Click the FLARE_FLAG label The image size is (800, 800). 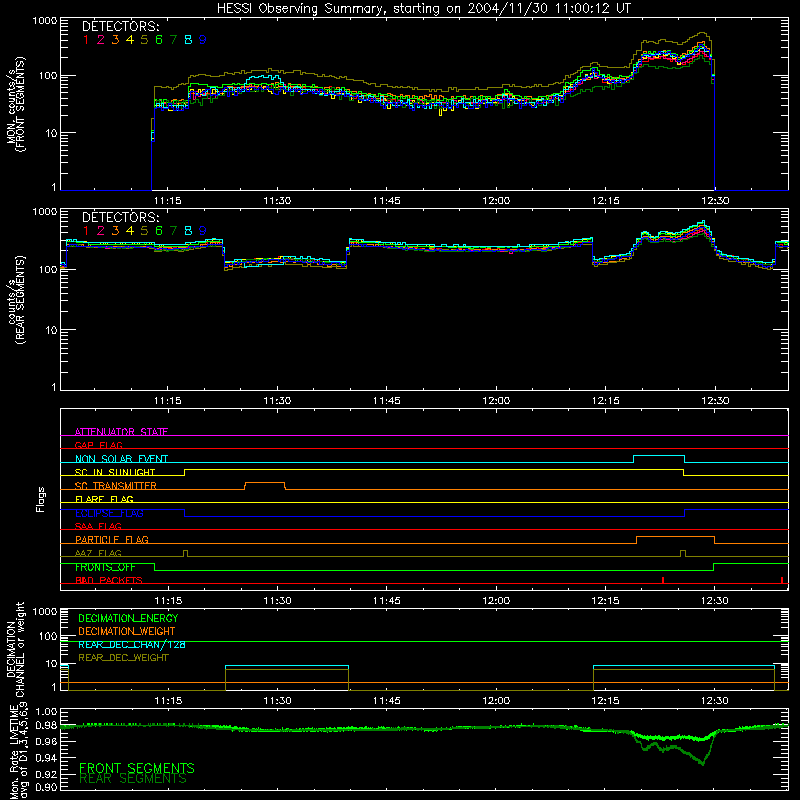point(104,499)
